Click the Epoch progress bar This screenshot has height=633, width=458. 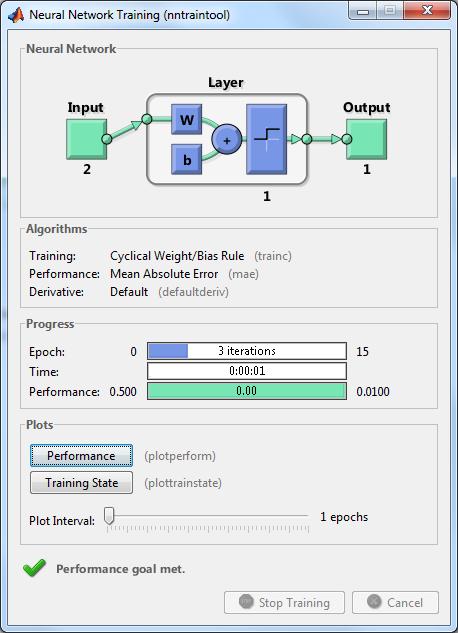point(247,351)
